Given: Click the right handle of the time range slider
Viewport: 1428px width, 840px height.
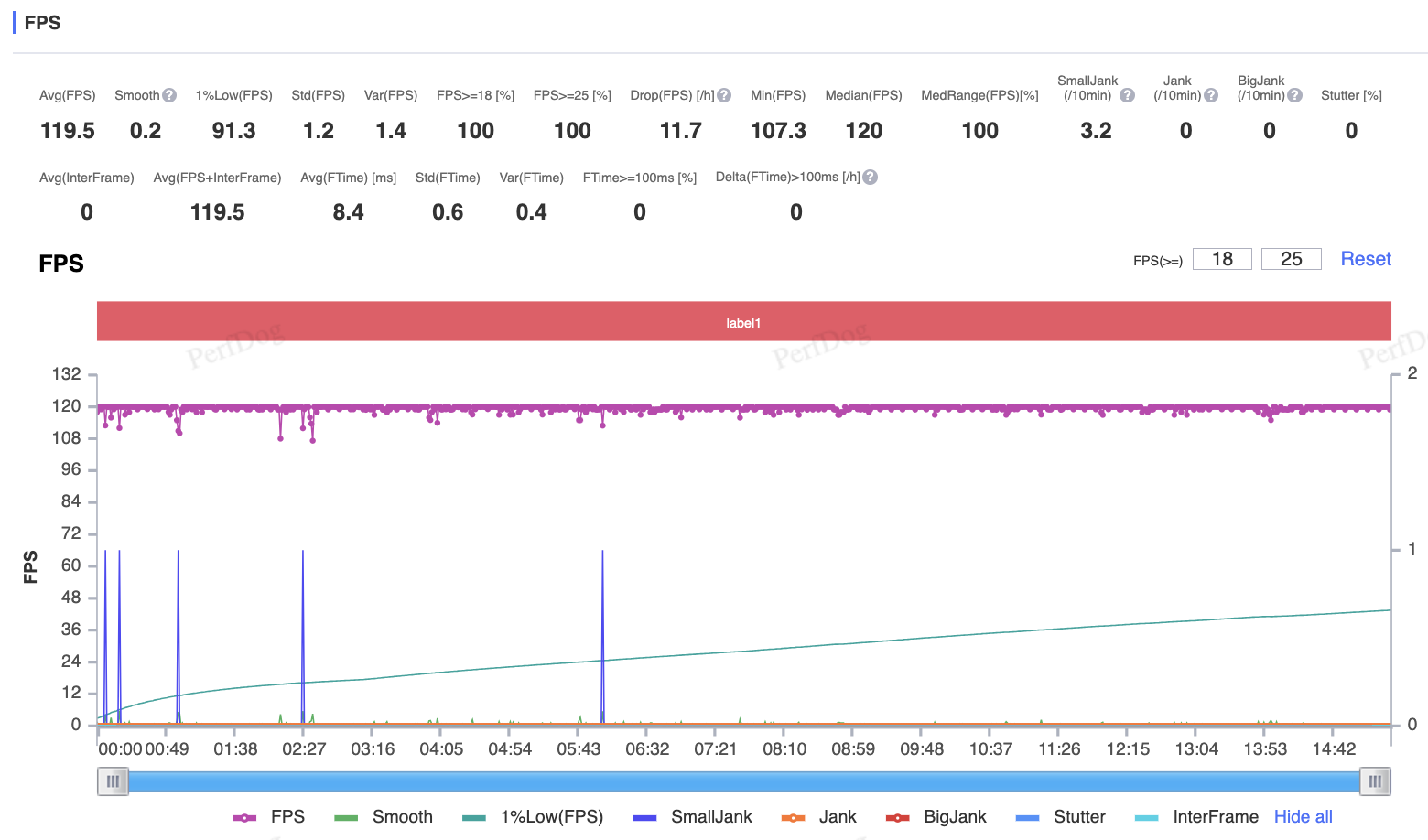Looking at the screenshot, I should coord(1375,781).
